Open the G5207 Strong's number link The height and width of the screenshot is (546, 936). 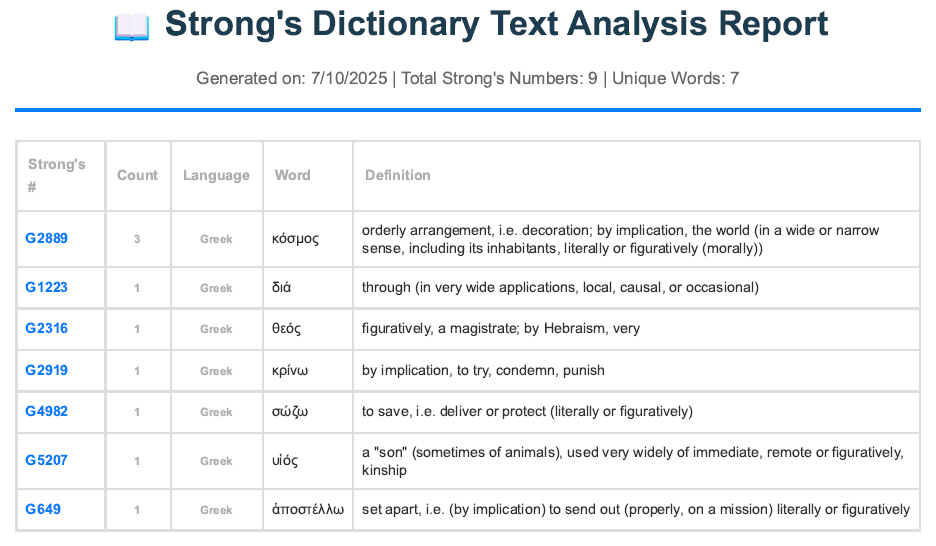(x=46, y=461)
